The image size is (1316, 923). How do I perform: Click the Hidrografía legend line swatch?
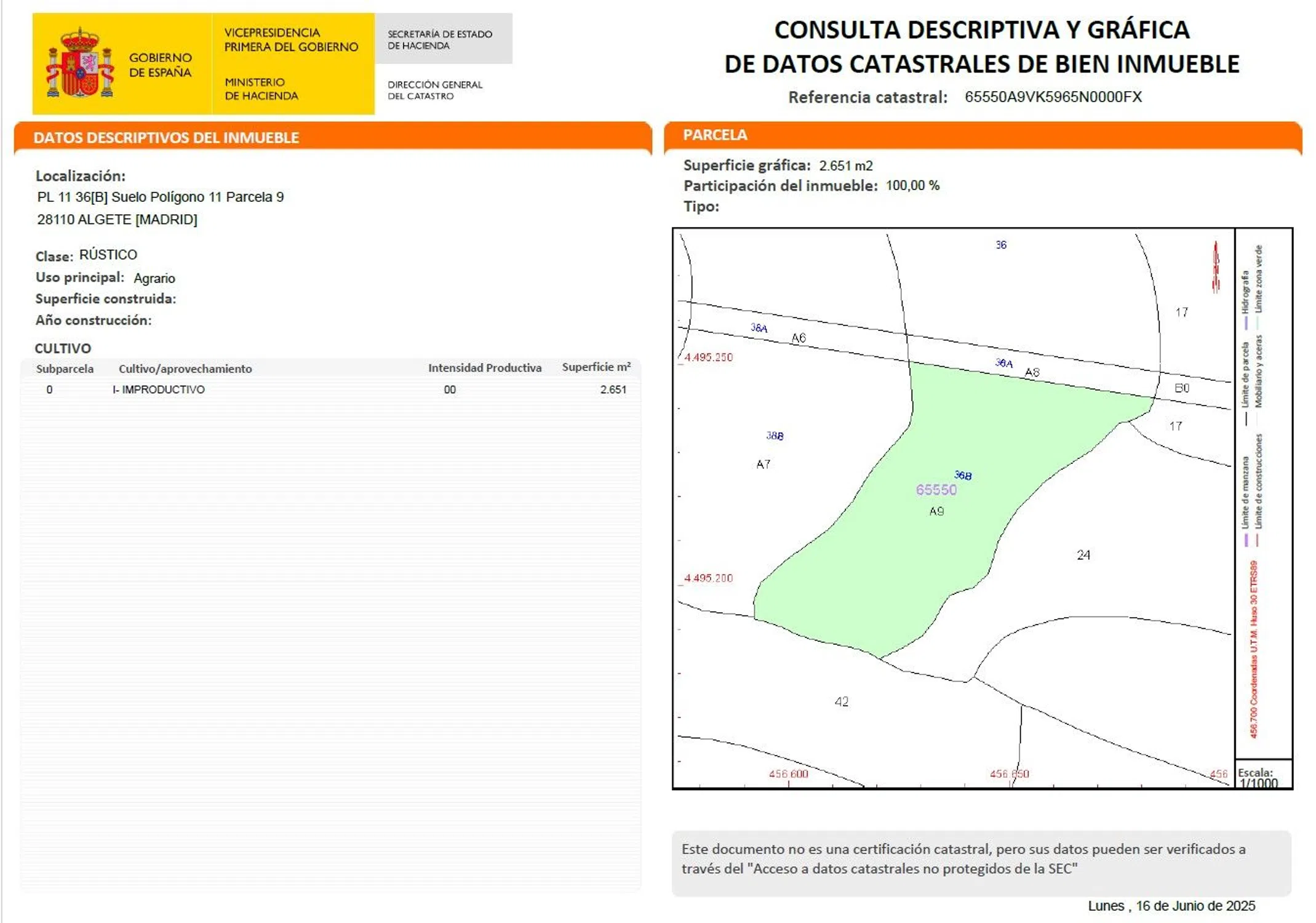pyautogui.click(x=1245, y=322)
